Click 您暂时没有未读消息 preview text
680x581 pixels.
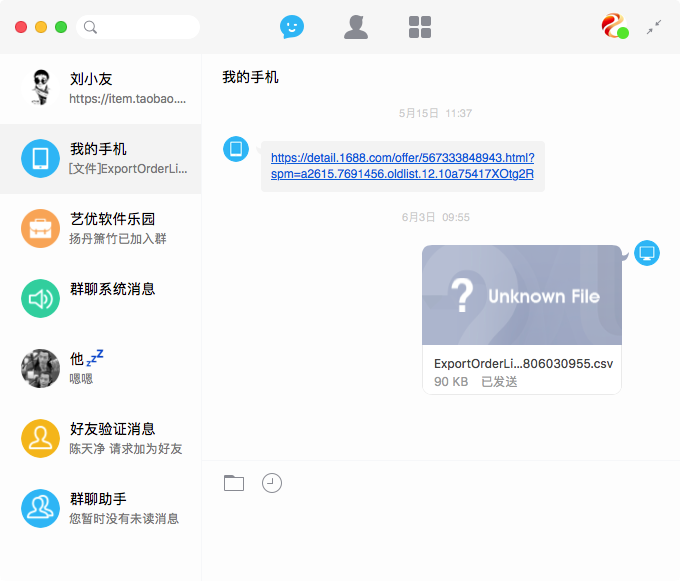tap(124, 519)
